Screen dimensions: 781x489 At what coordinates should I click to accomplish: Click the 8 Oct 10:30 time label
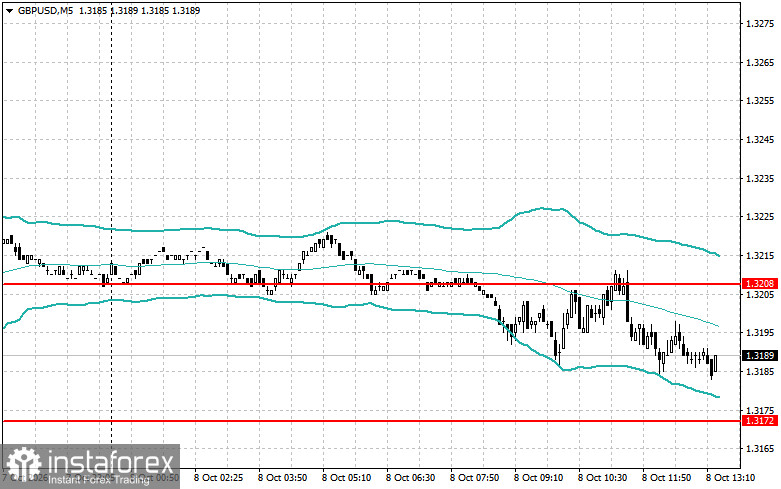pyautogui.click(x=602, y=478)
